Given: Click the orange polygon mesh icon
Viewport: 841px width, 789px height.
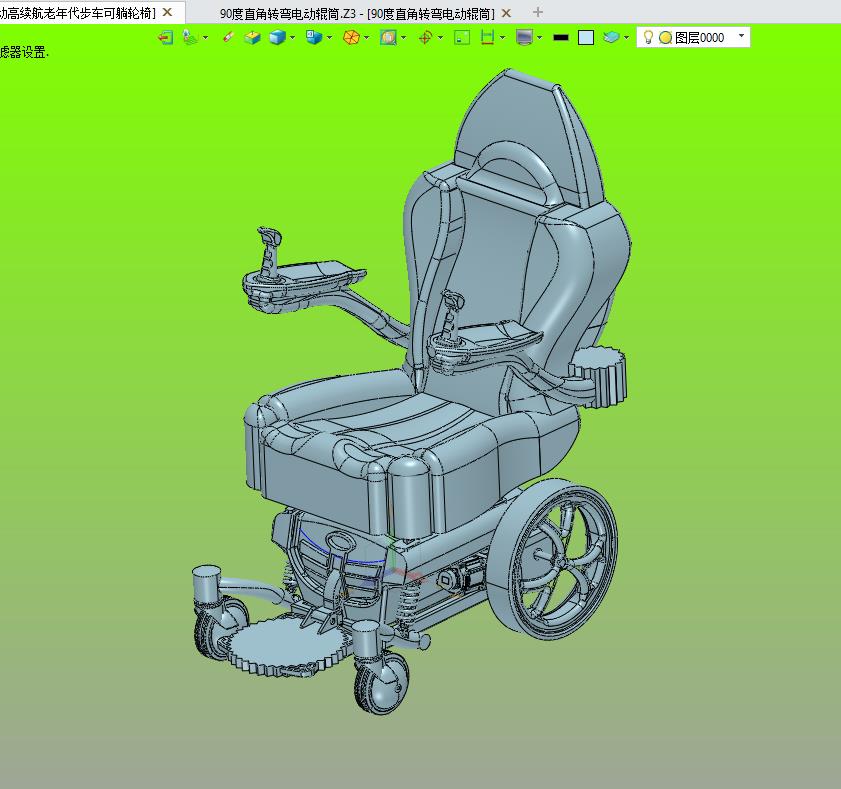Looking at the screenshot, I should [x=351, y=38].
